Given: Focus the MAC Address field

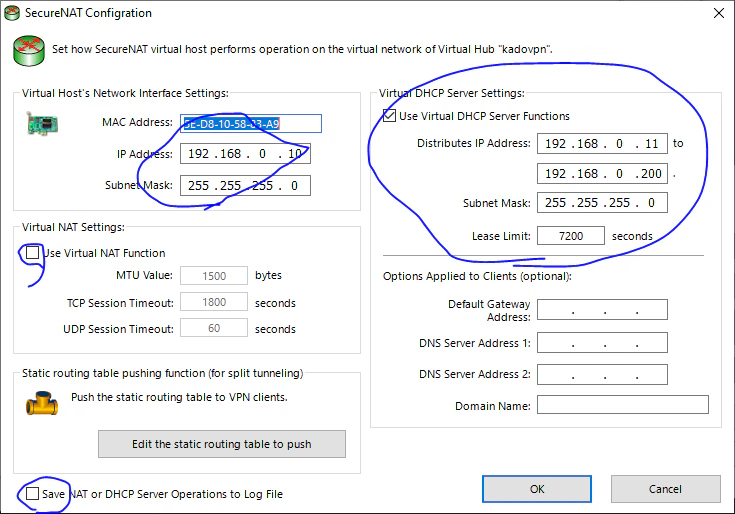Looking at the screenshot, I should pyautogui.click(x=251, y=124).
